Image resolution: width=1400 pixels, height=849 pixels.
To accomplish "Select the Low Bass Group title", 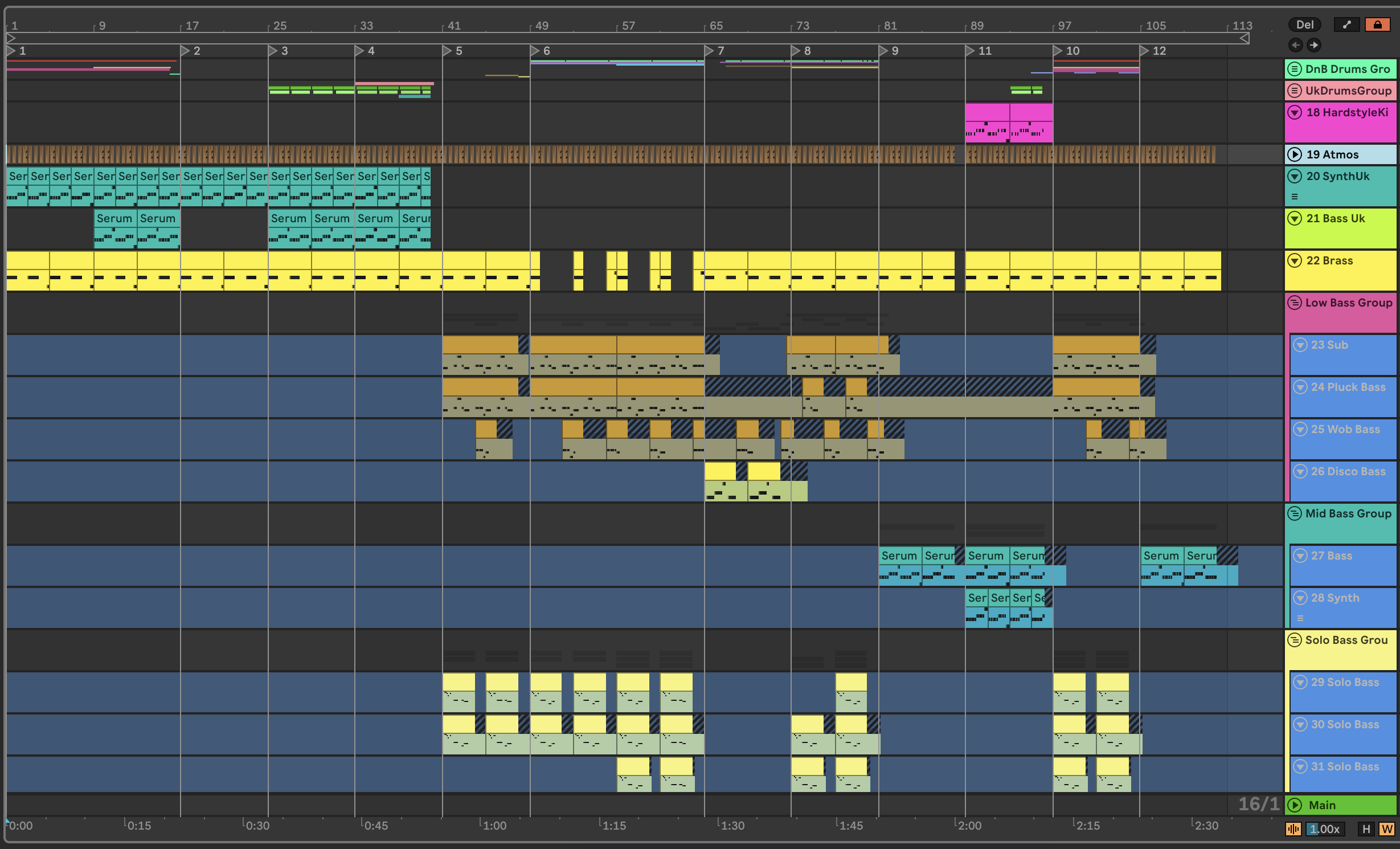I will (1349, 303).
